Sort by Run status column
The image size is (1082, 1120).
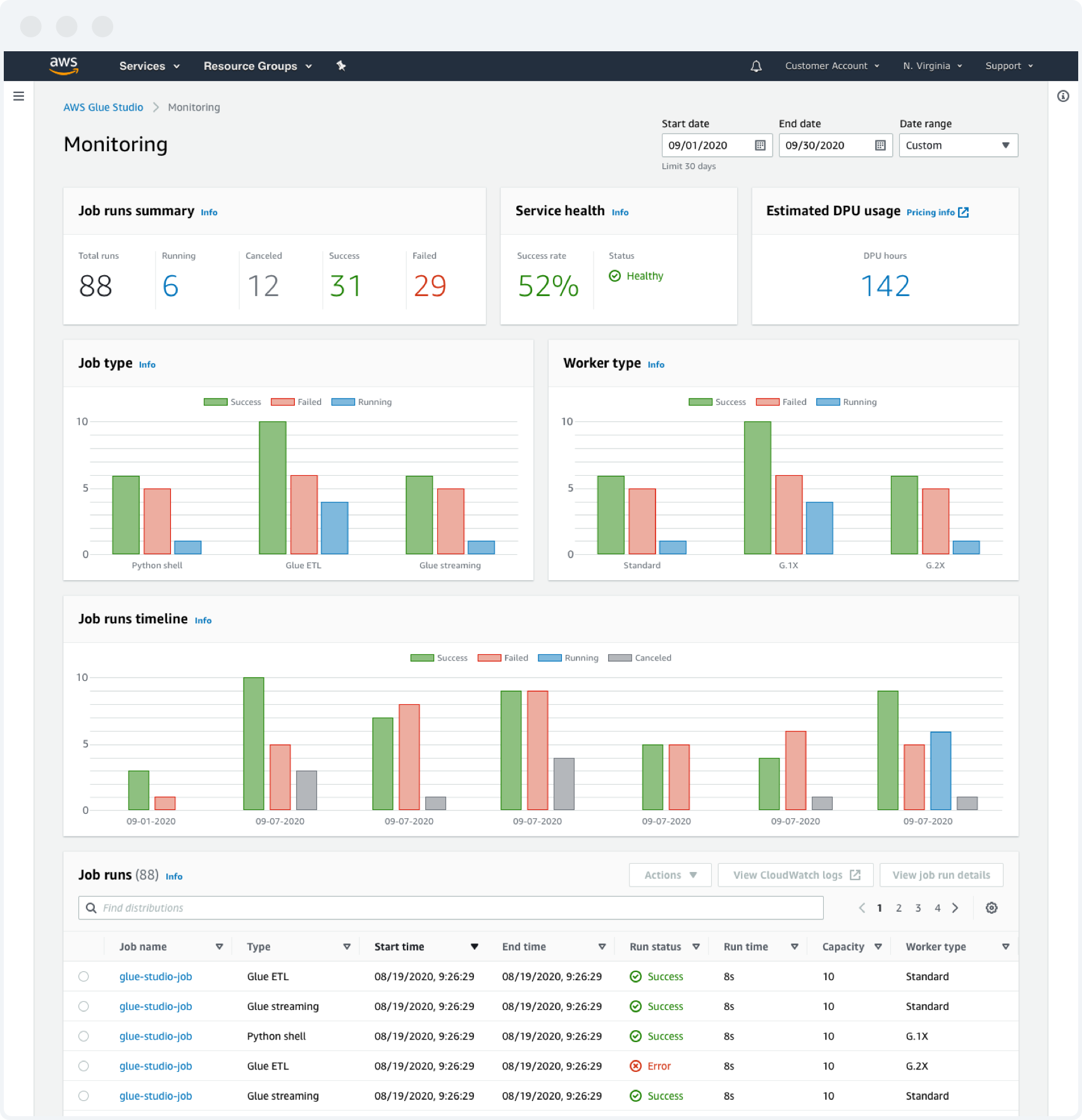696,947
